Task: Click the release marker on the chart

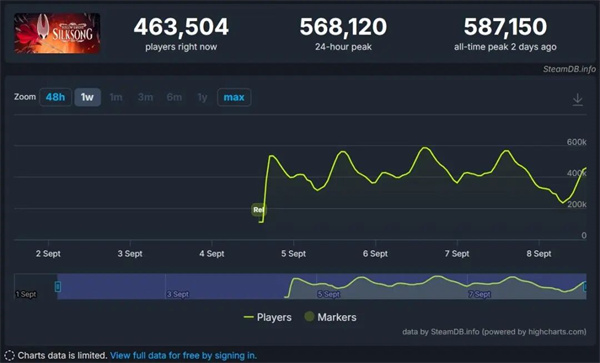Action: 258,210
